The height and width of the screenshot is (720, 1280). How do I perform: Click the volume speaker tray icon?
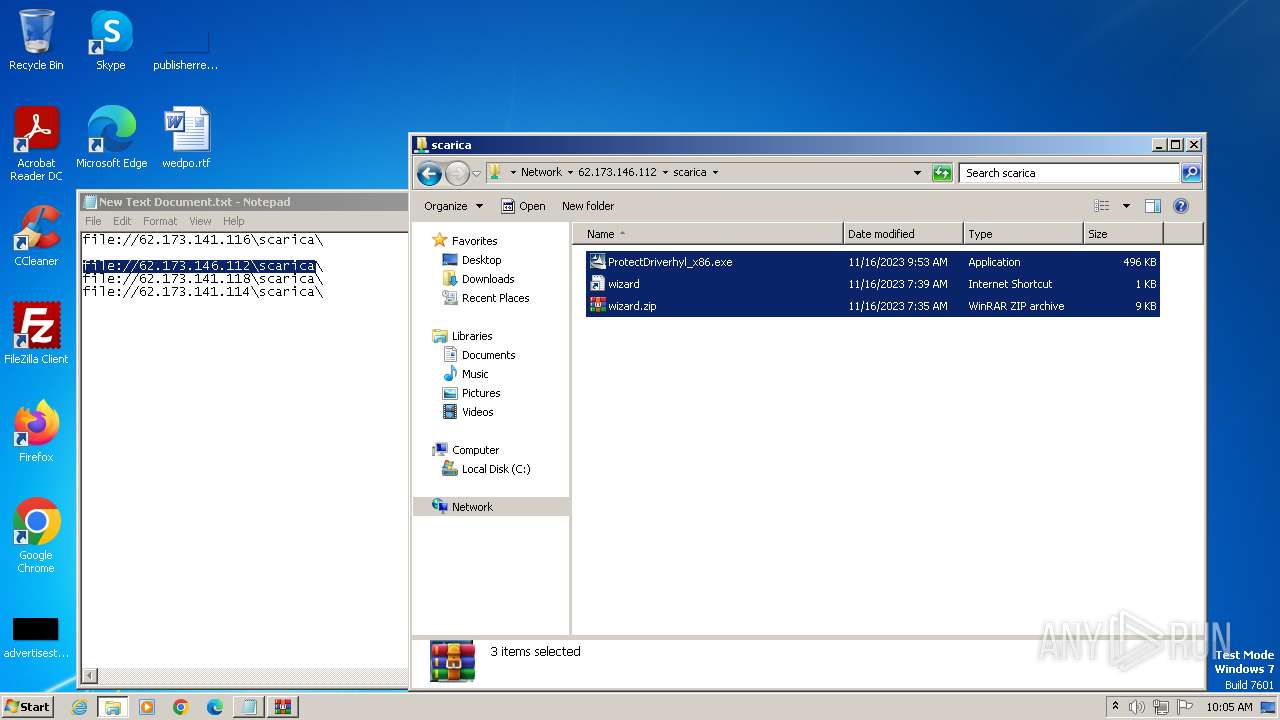click(x=1136, y=707)
